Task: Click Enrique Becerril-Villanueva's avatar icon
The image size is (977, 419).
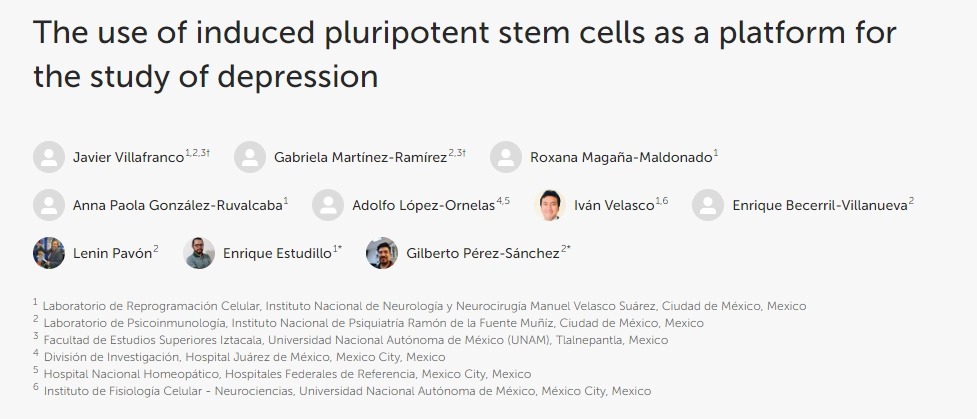Action: click(x=708, y=205)
